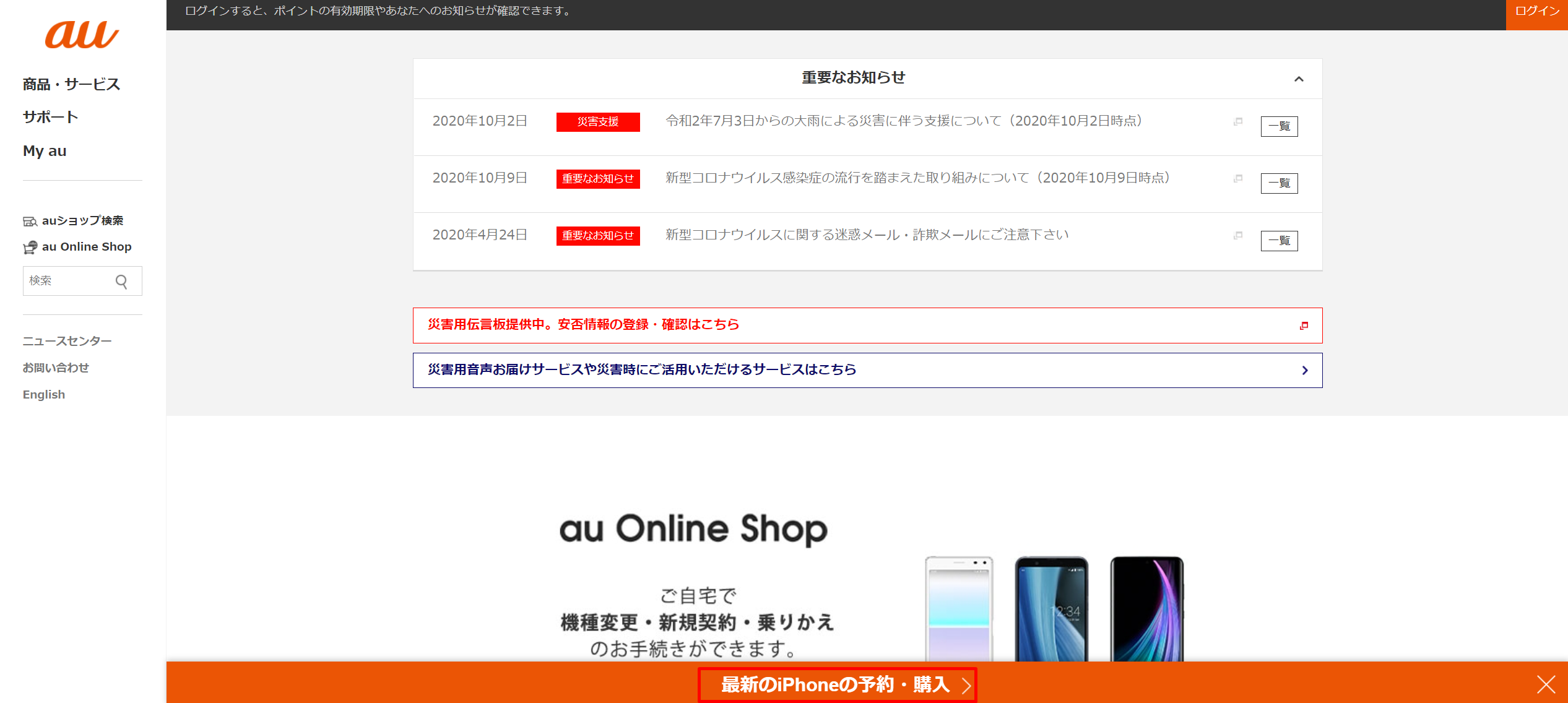Collapse the 重要なお知らせ section
The height and width of the screenshot is (703, 1568).
(1299, 79)
